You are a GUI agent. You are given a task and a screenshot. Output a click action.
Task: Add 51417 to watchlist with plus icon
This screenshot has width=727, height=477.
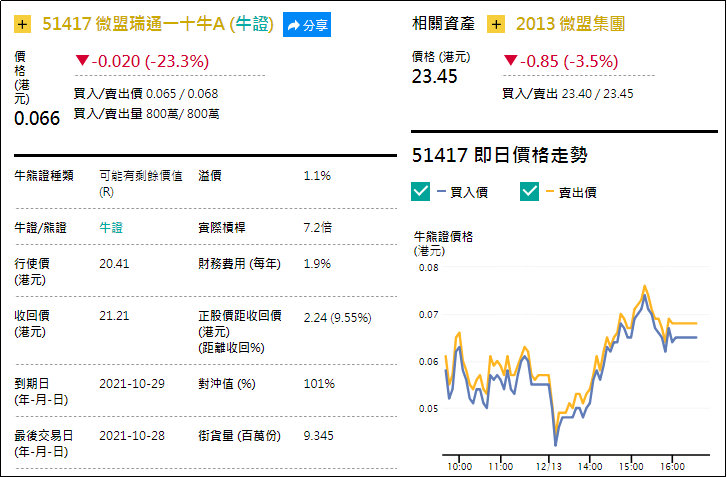pos(22,24)
